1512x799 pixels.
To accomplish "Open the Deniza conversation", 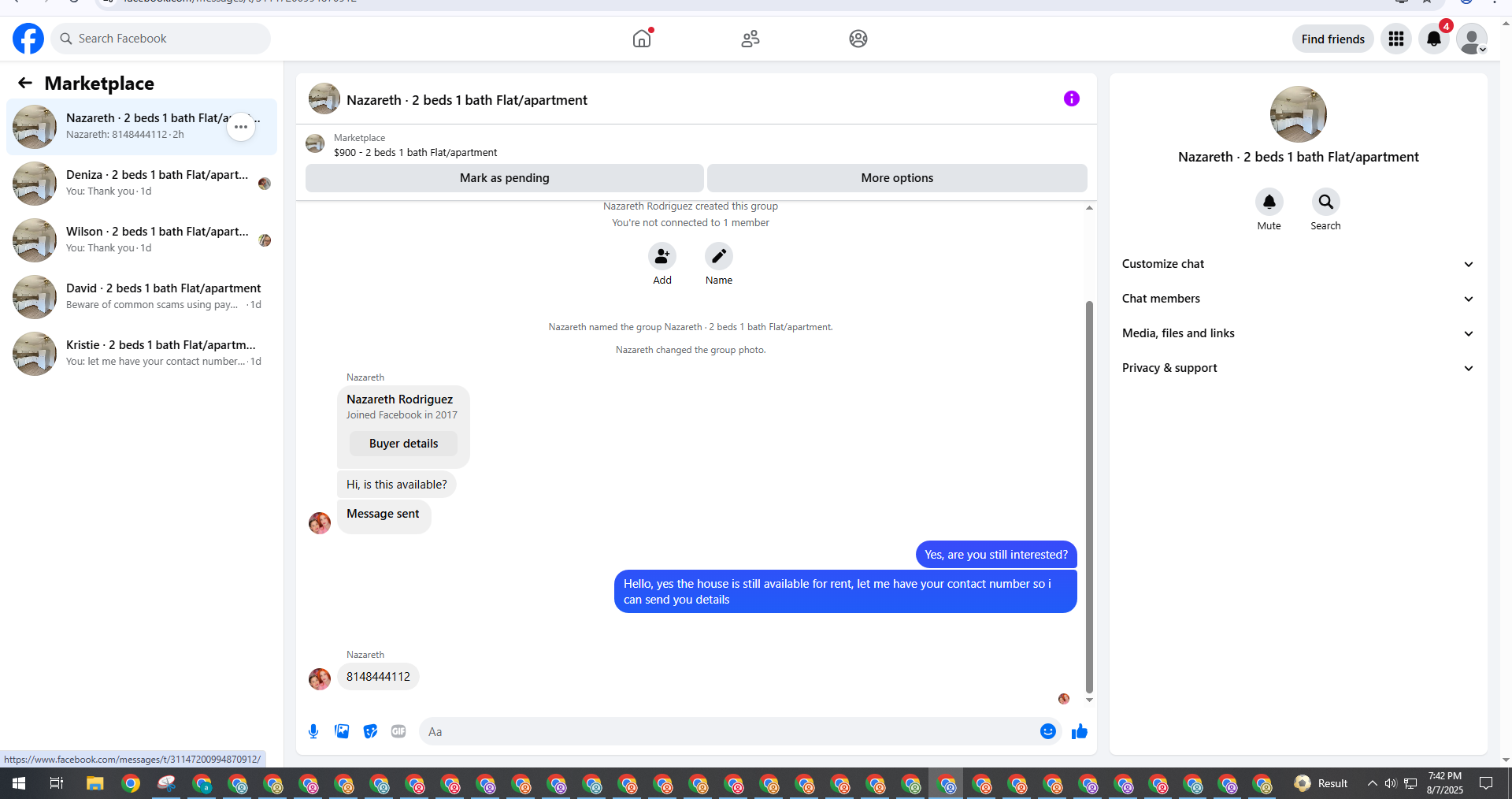I will 142,184.
